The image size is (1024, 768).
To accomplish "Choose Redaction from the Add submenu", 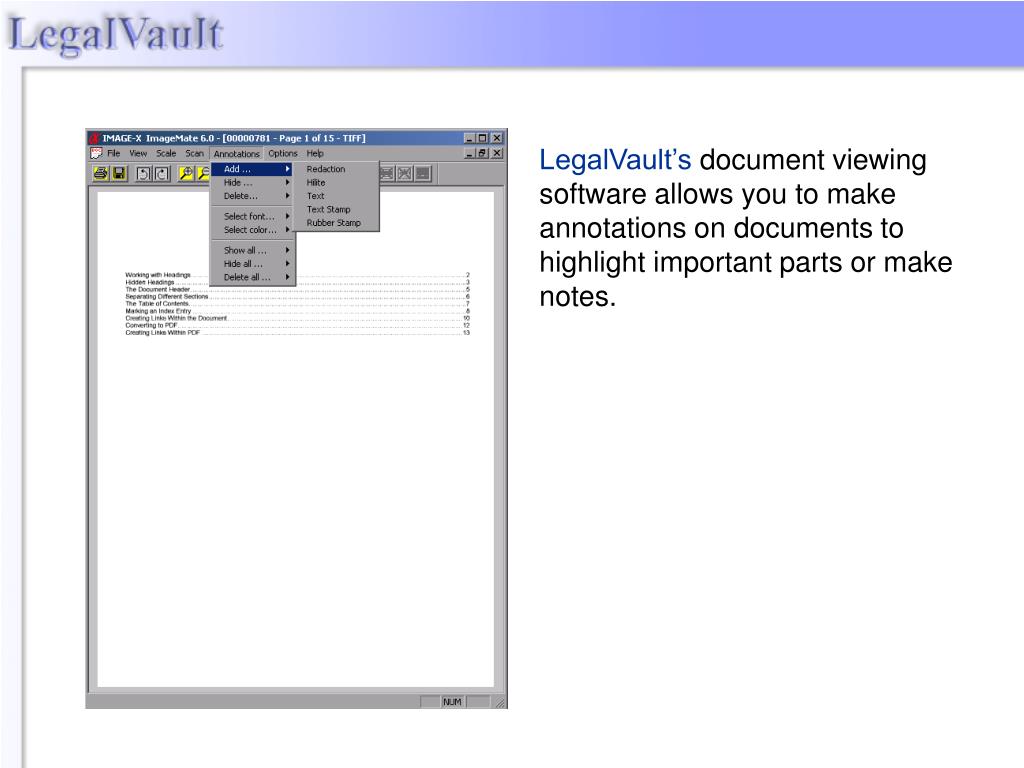I will click(x=337, y=169).
